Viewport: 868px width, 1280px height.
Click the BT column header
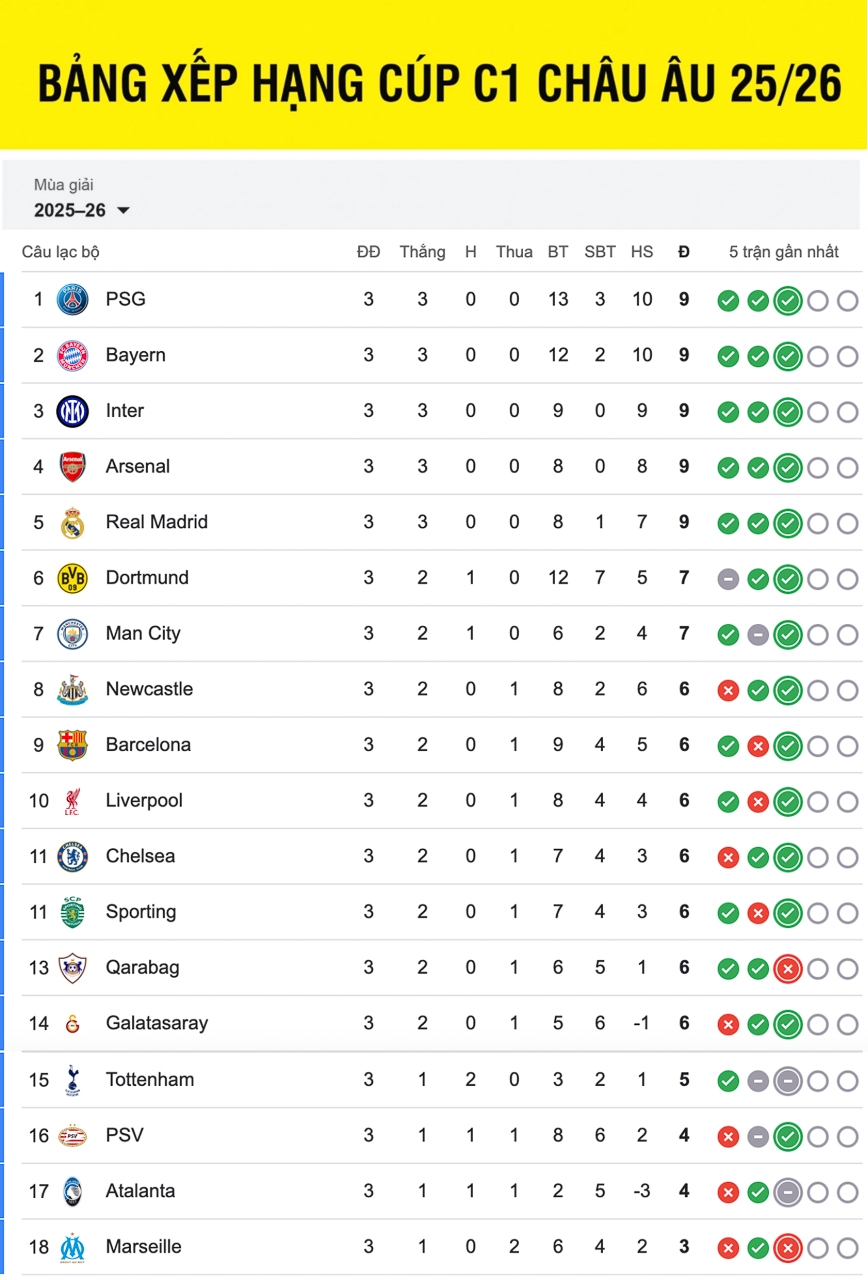[x=558, y=252]
